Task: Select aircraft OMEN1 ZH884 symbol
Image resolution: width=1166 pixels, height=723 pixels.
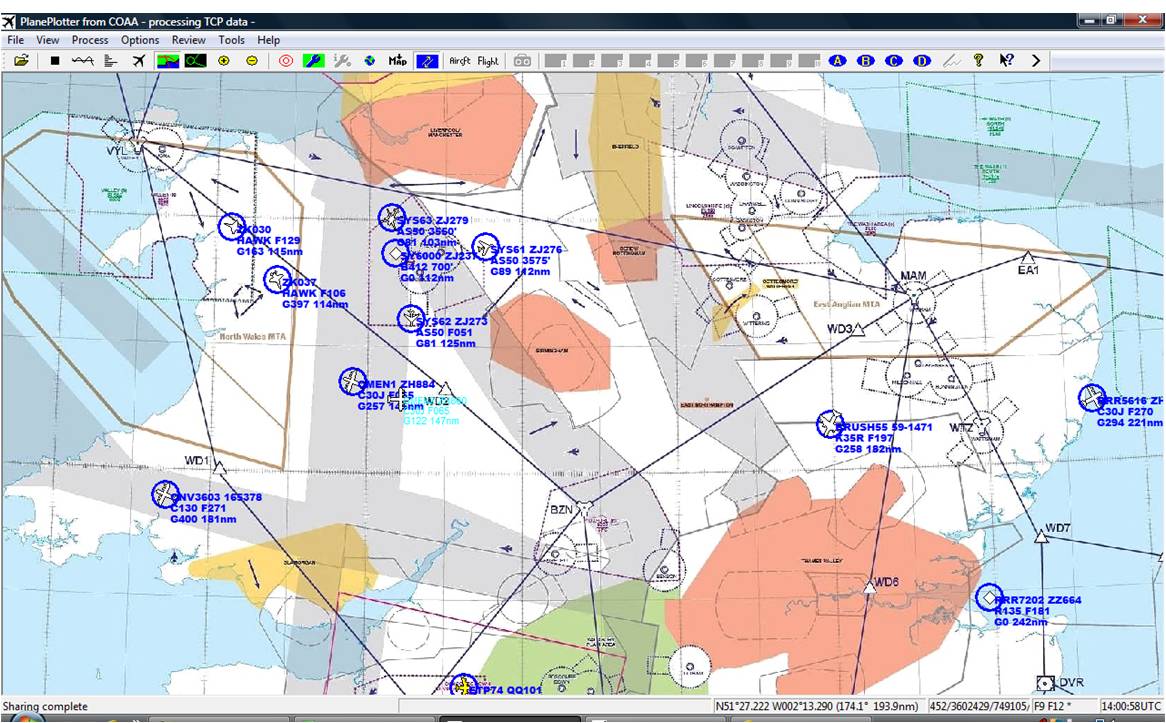Action: (352, 381)
